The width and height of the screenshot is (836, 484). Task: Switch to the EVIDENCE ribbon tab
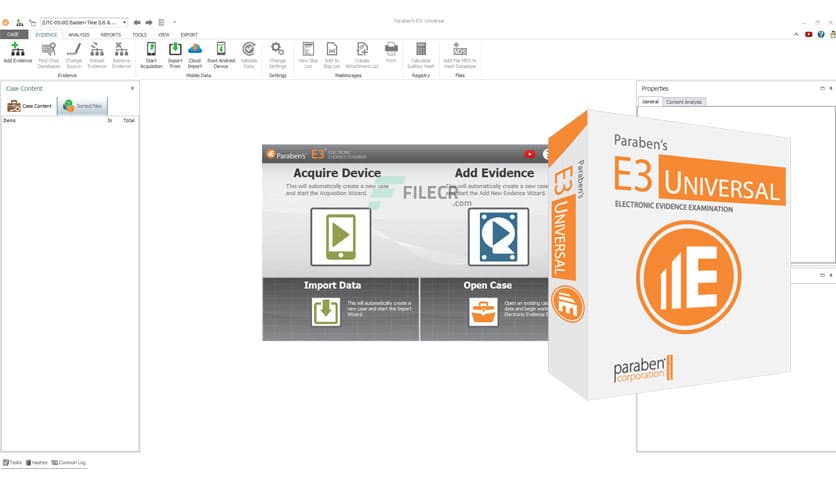point(46,35)
